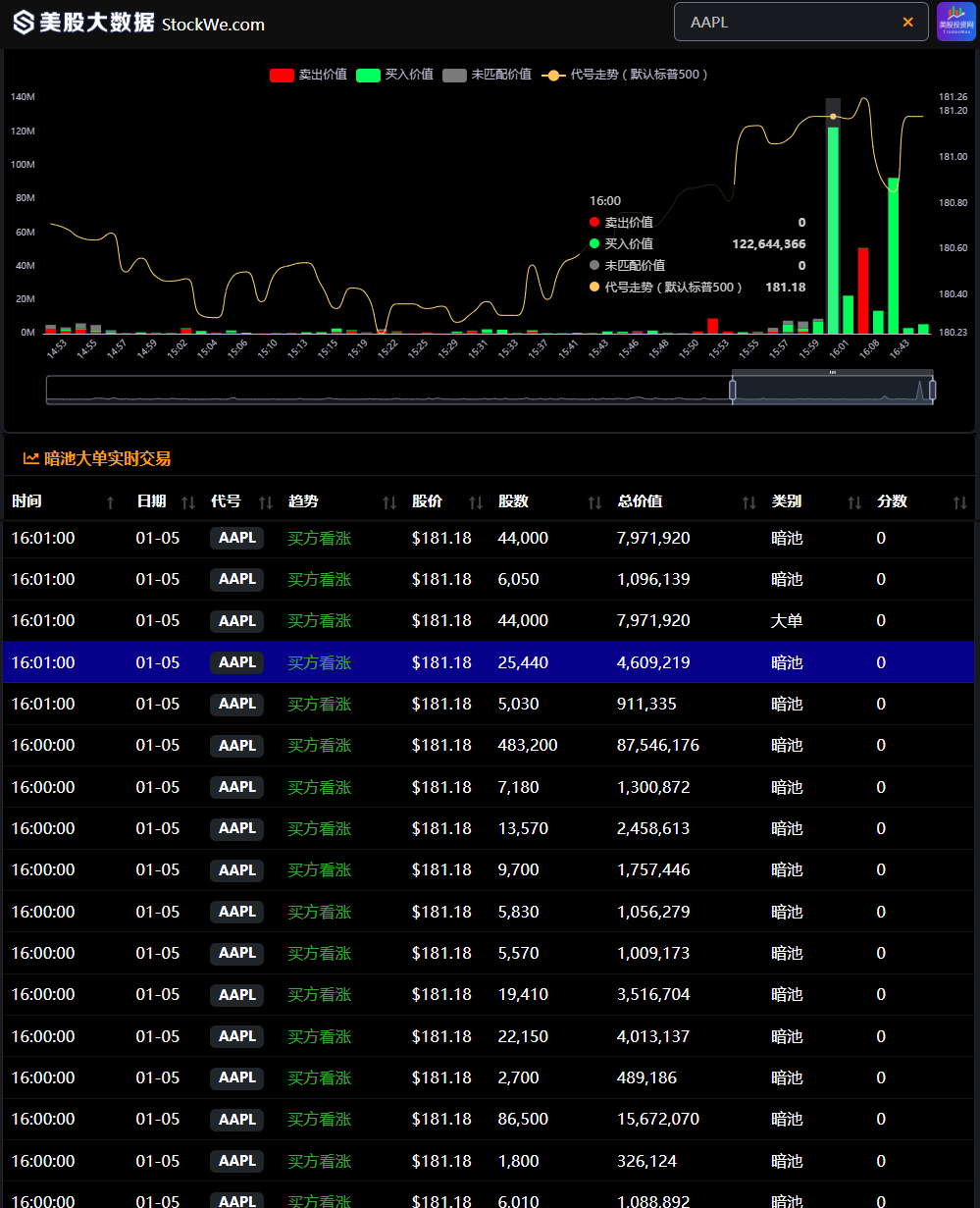Sort by 分数 using its arrow icon
This screenshot has height=1208, width=980.
(960, 502)
